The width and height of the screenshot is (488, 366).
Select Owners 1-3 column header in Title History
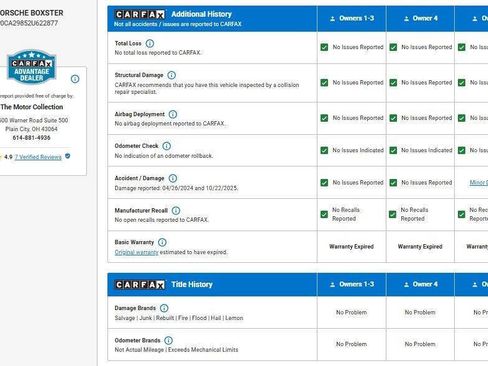click(352, 284)
